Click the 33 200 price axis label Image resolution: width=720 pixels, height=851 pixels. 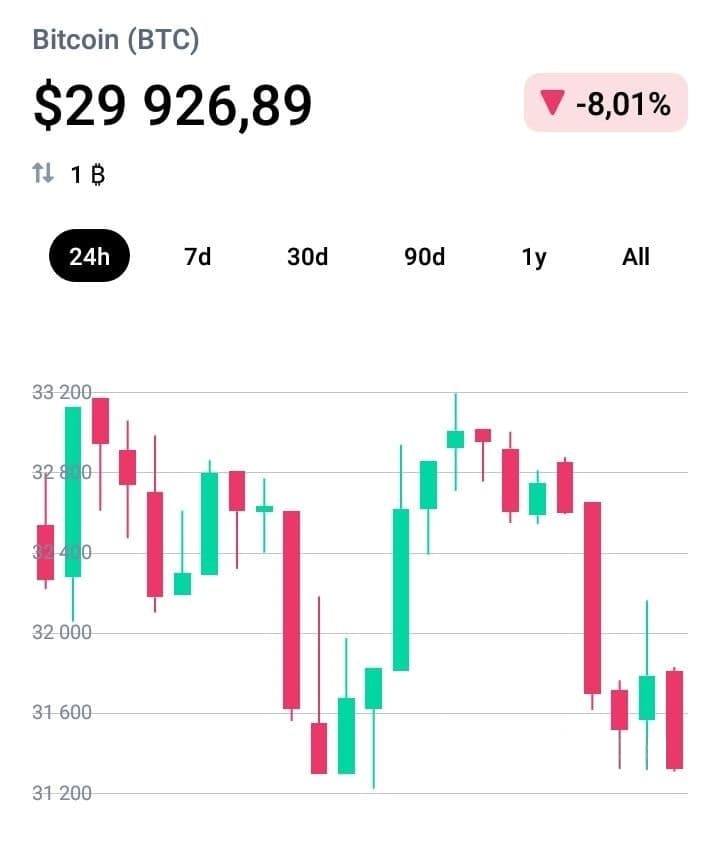click(x=62, y=392)
